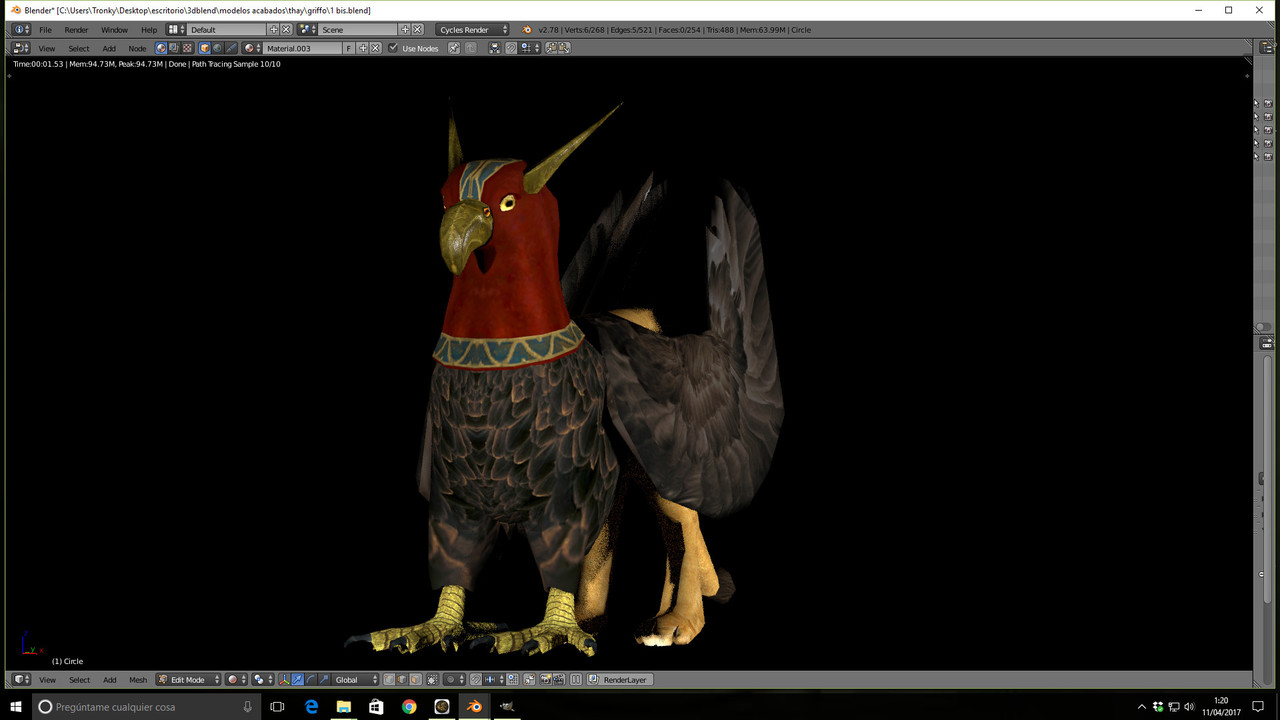Click the auto-merge editing icon in 3D header

click(529, 679)
